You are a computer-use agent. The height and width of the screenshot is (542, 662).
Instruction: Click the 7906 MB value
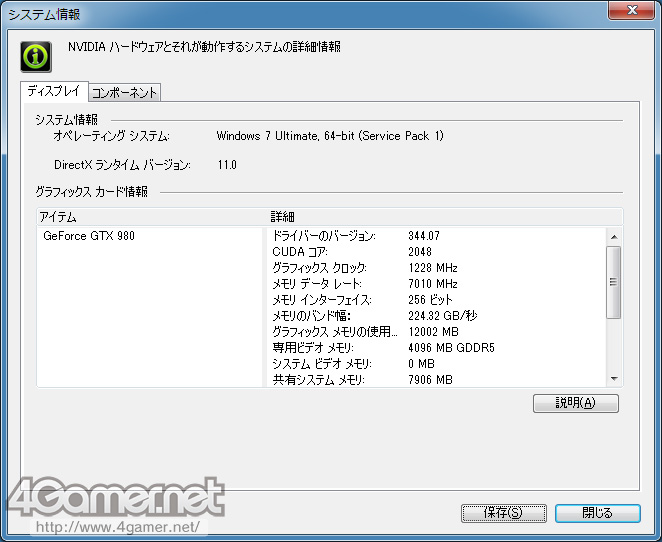click(x=430, y=380)
